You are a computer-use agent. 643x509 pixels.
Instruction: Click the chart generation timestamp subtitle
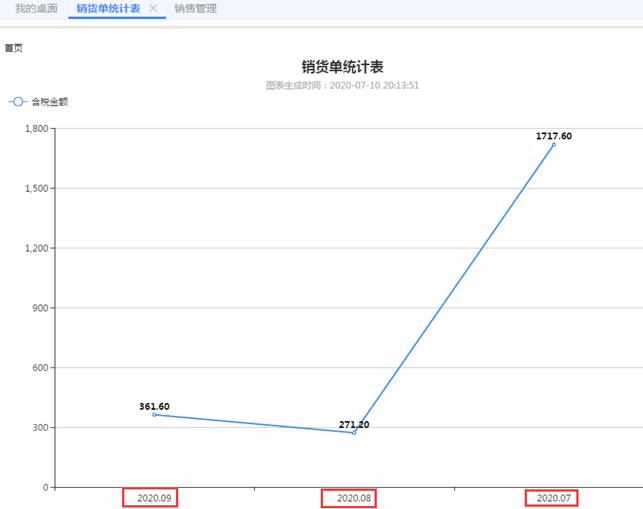point(342,86)
